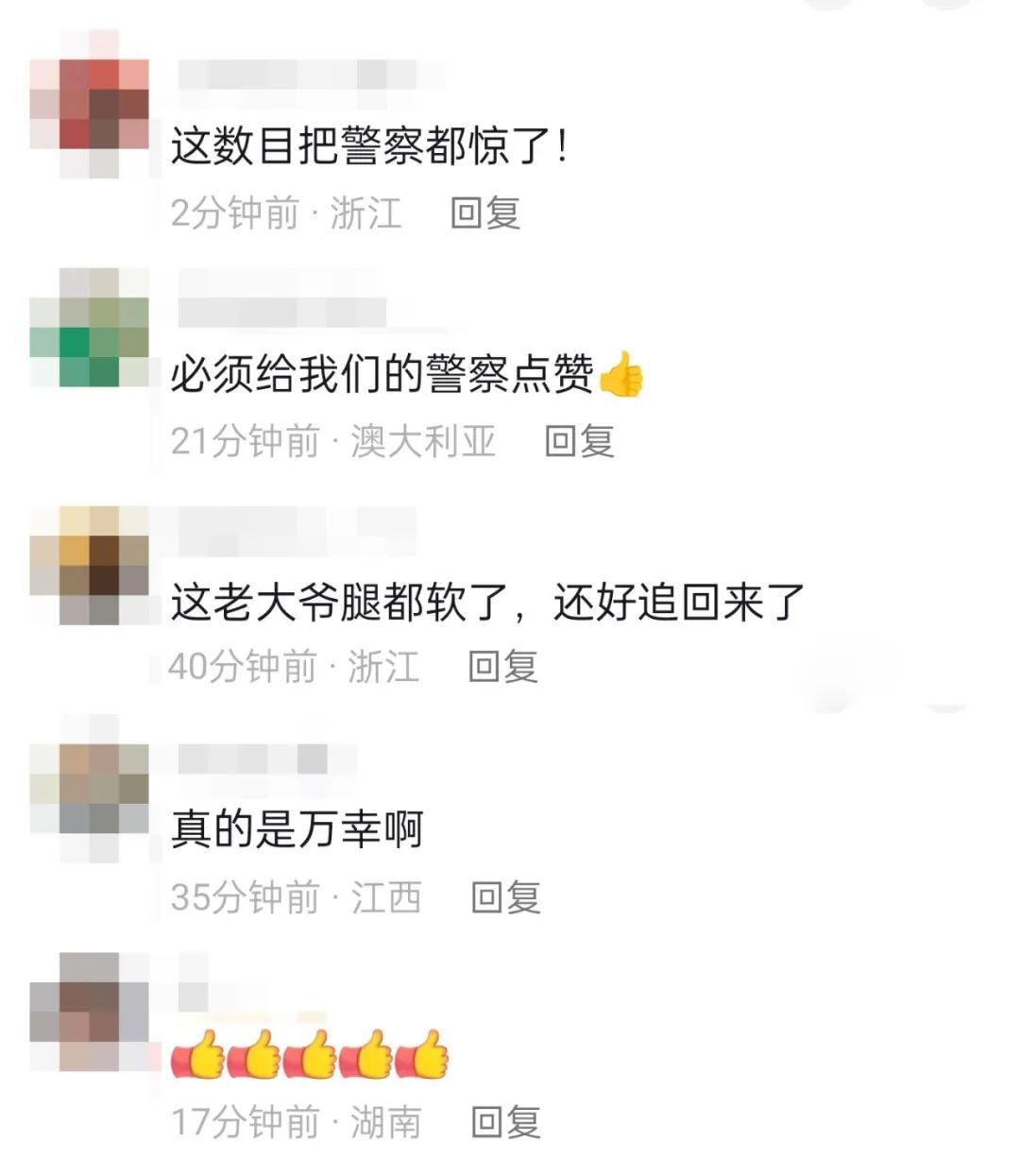Open the avatar of the 湖南 commenter
1020x1176 pixels.
(x=90, y=1012)
